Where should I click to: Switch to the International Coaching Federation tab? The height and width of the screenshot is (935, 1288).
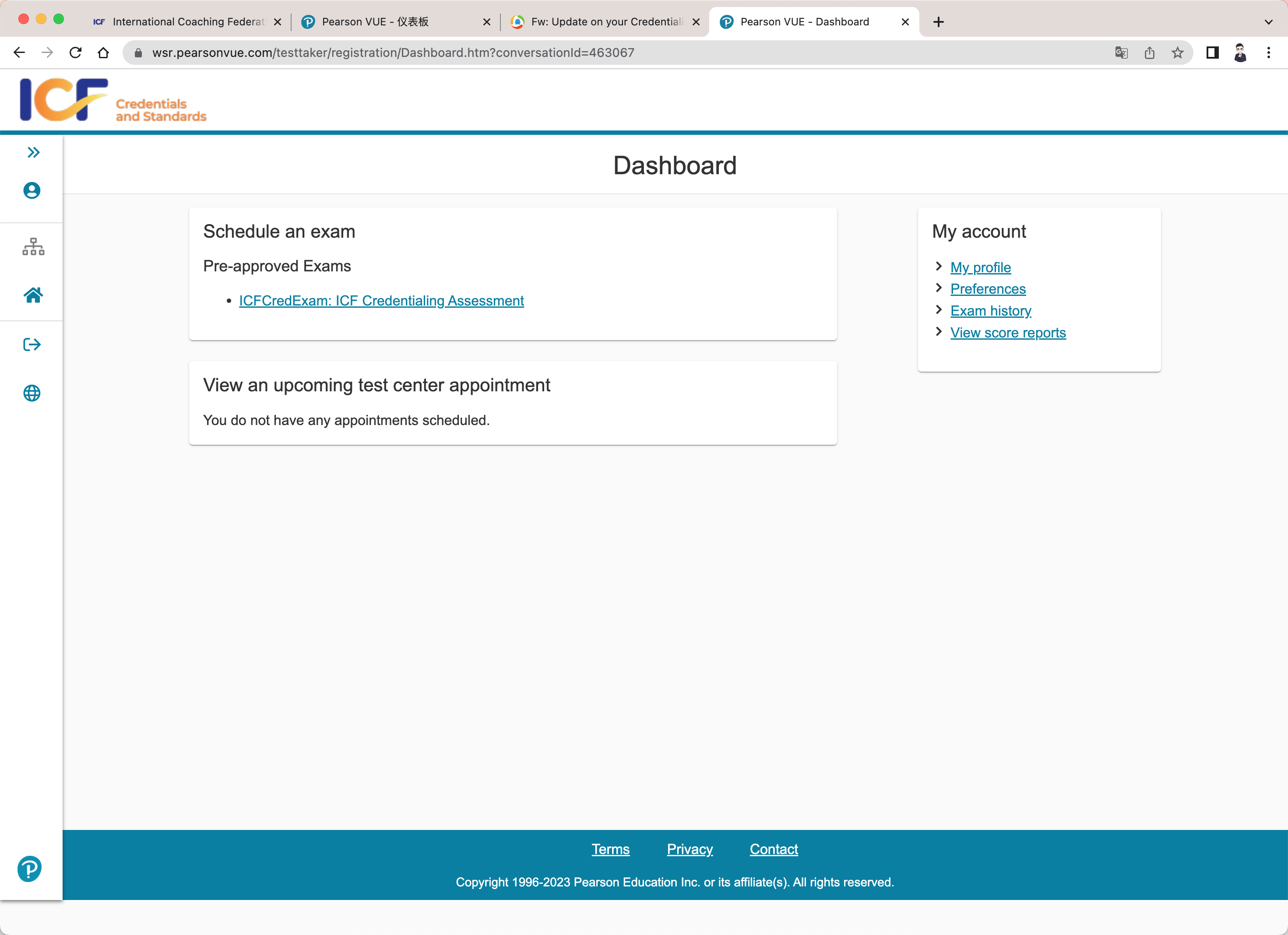(x=187, y=21)
